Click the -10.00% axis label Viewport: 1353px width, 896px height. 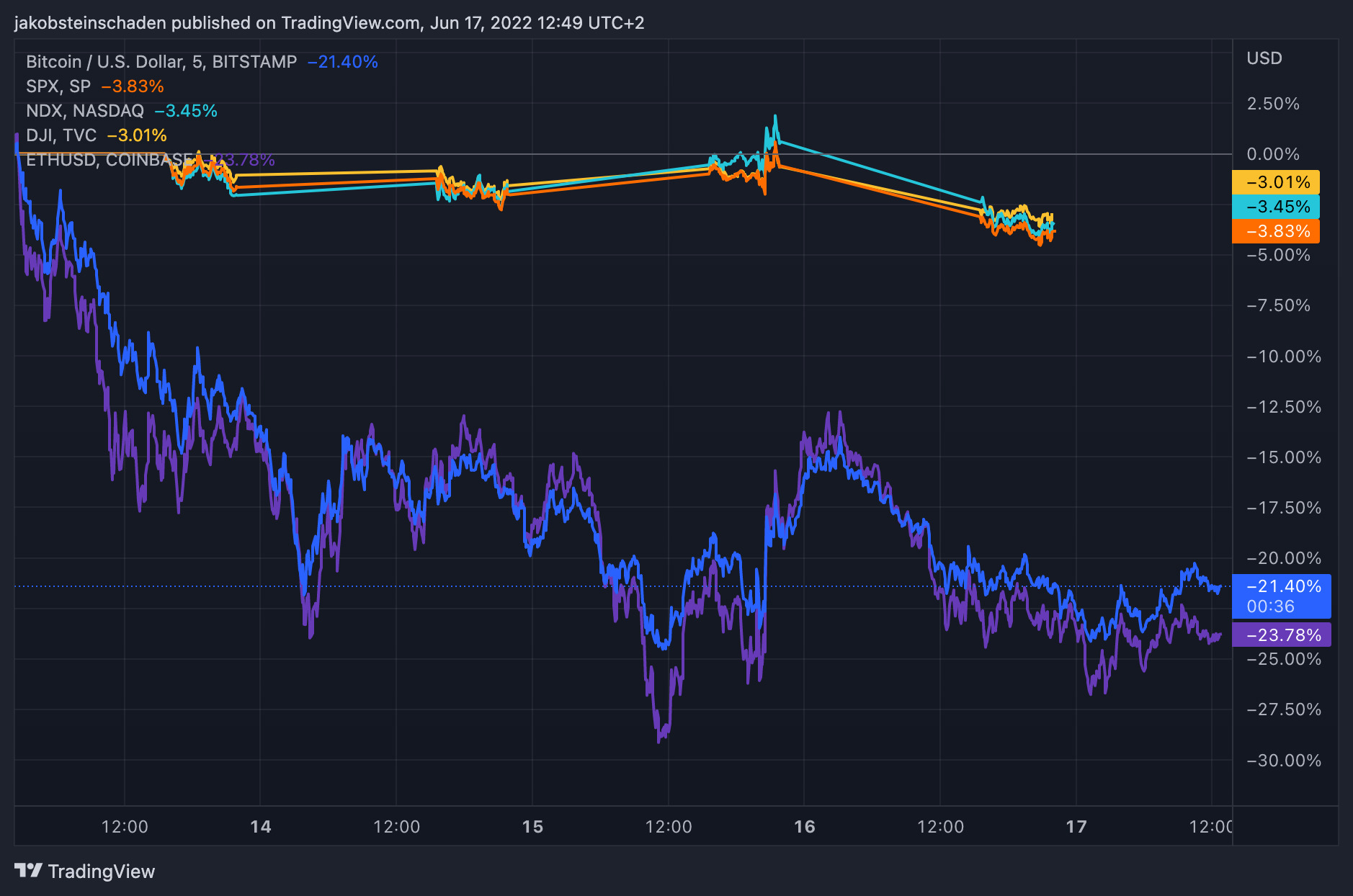coord(1284,357)
